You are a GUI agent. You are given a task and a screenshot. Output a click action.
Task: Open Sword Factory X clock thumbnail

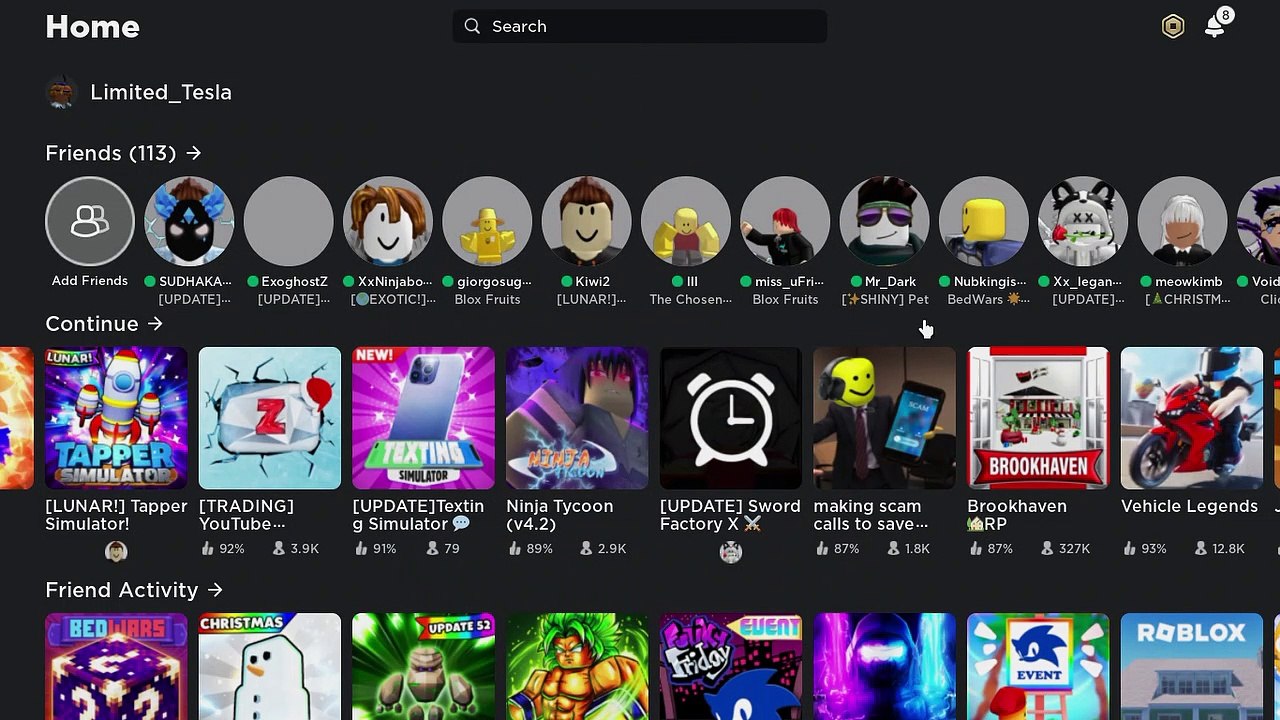731,418
